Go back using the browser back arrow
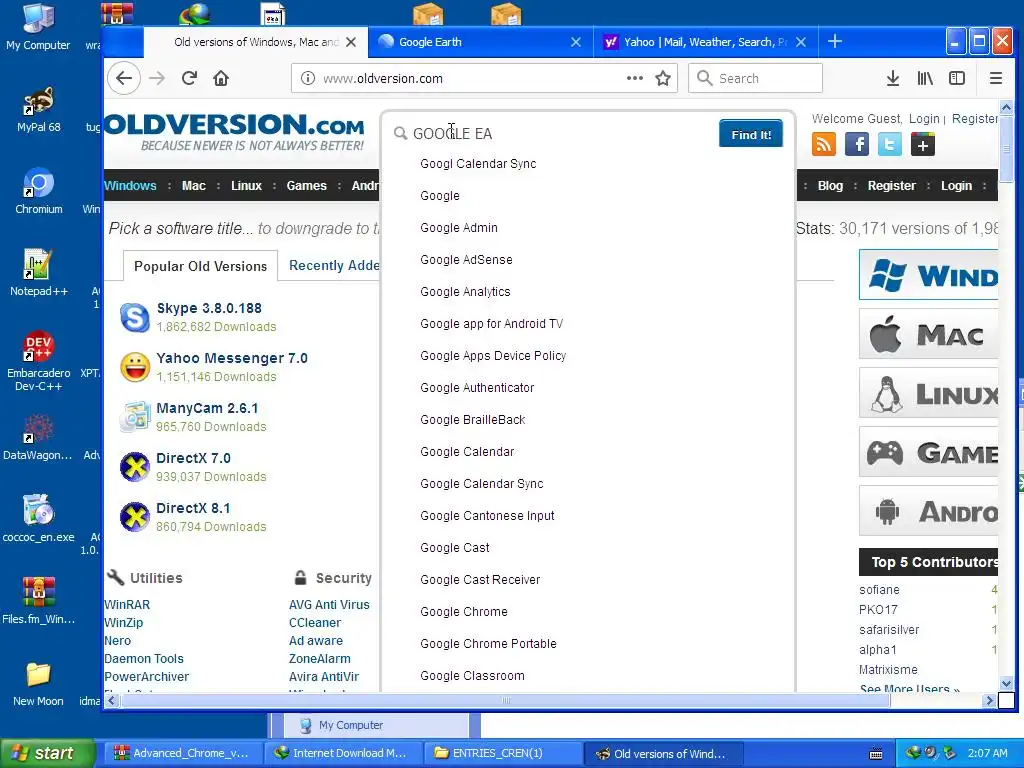This screenshot has width=1024, height=768. coord(124,78)
